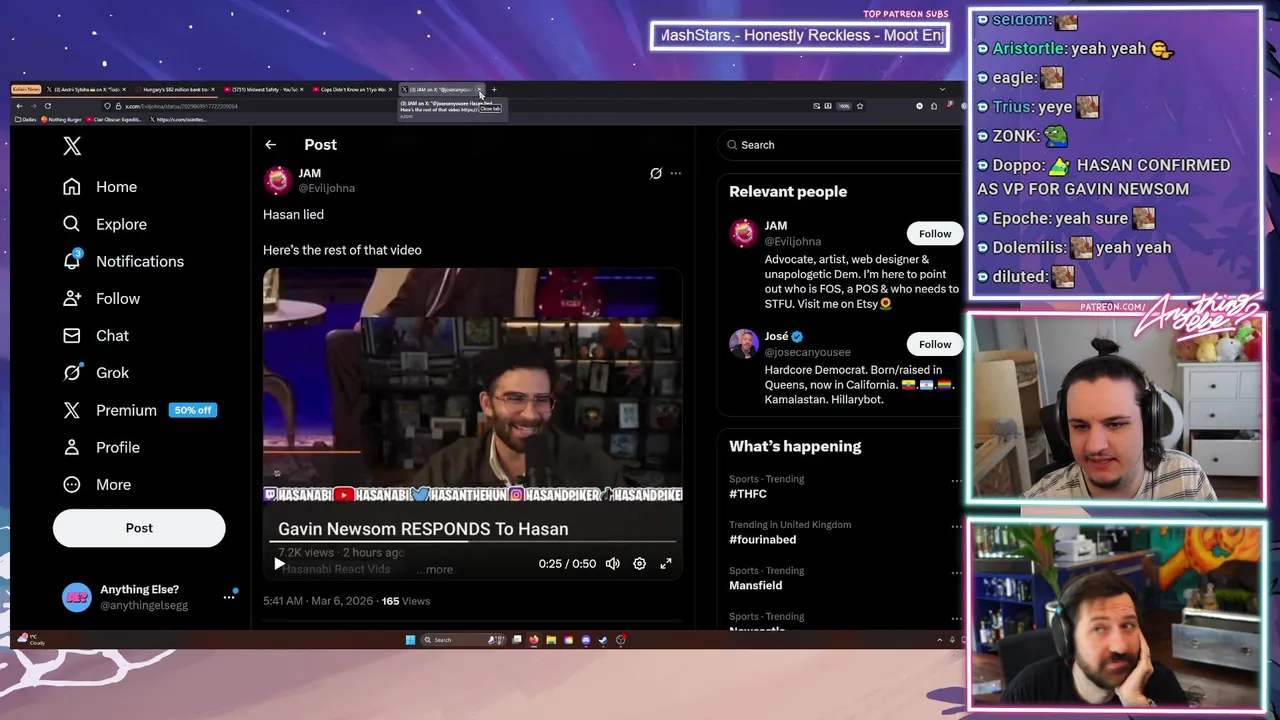This screenshot has height=720, width=1280.
Task: Switch to Hungary's $82 million bank tab
Action: [x=173, y=89]
